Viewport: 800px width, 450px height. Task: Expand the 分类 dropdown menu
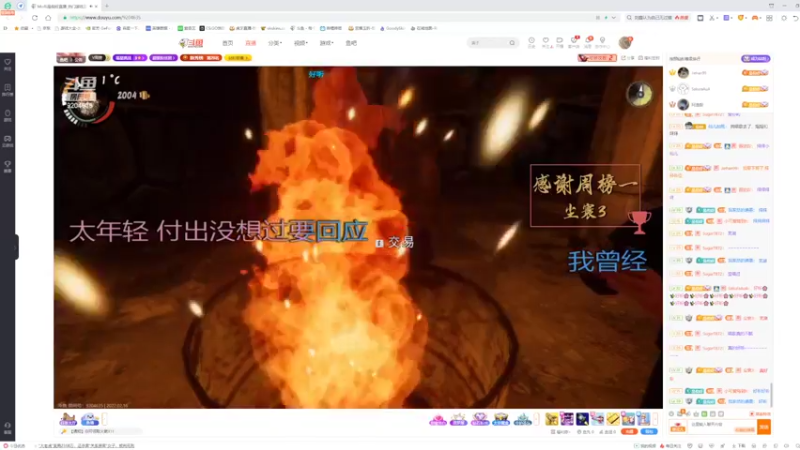(274, 43)
